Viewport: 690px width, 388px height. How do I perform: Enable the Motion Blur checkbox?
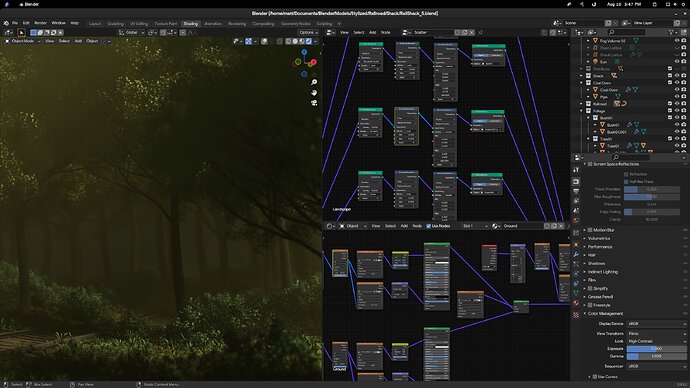(x=590, y=230)
